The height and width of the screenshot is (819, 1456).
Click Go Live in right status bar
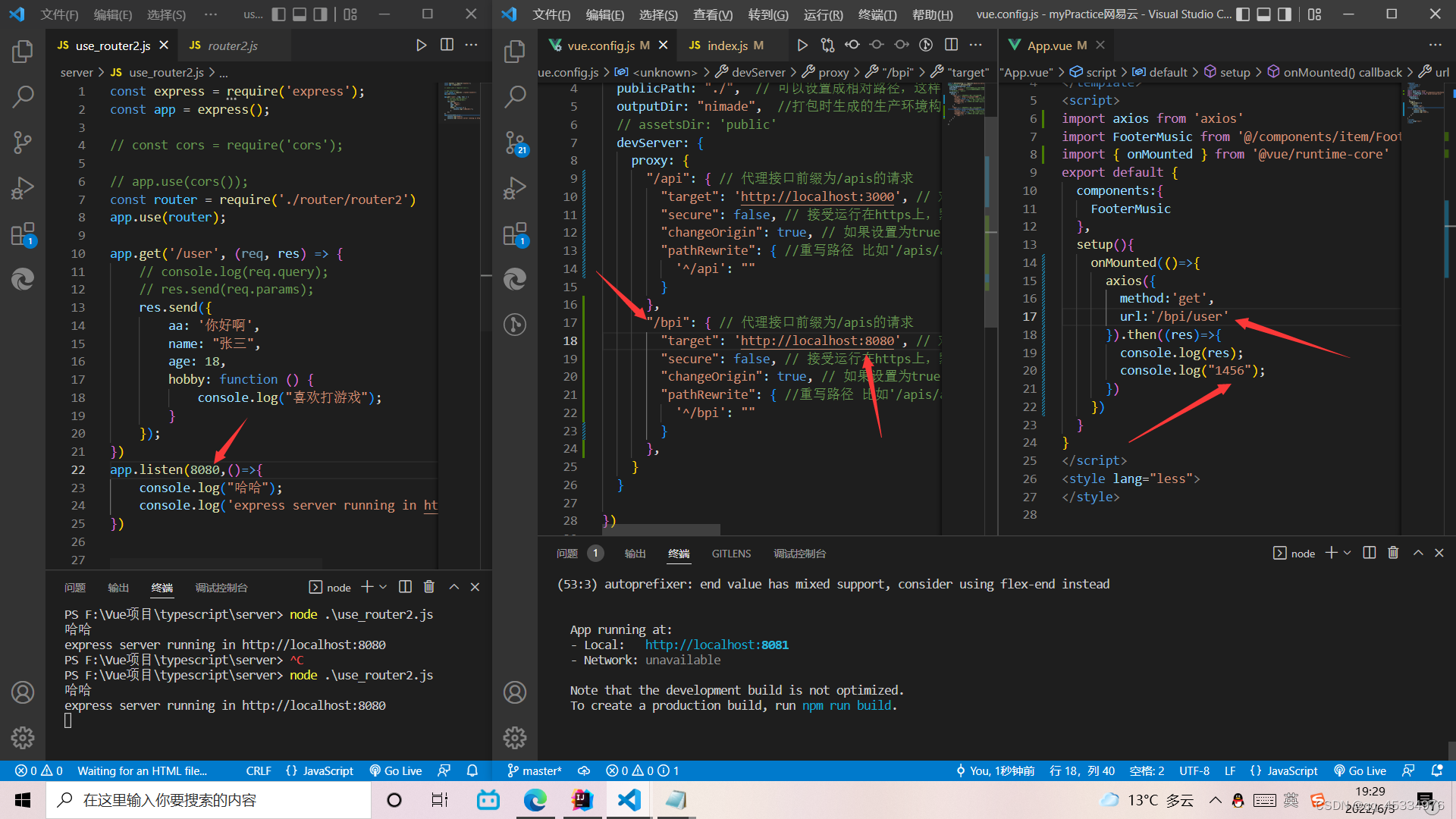pyautogui.click(x=1360, y=770)
